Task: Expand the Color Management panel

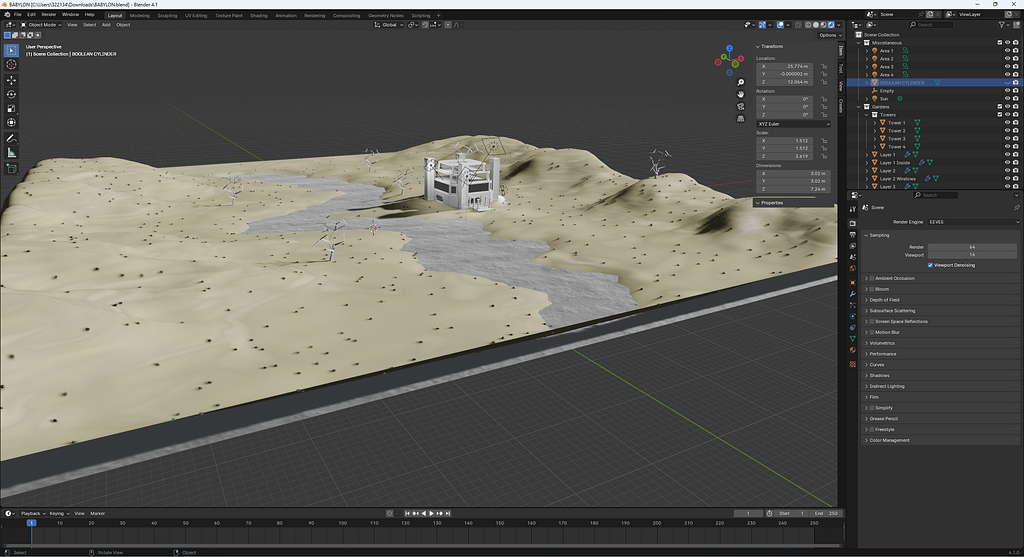Action: (889, 440)
